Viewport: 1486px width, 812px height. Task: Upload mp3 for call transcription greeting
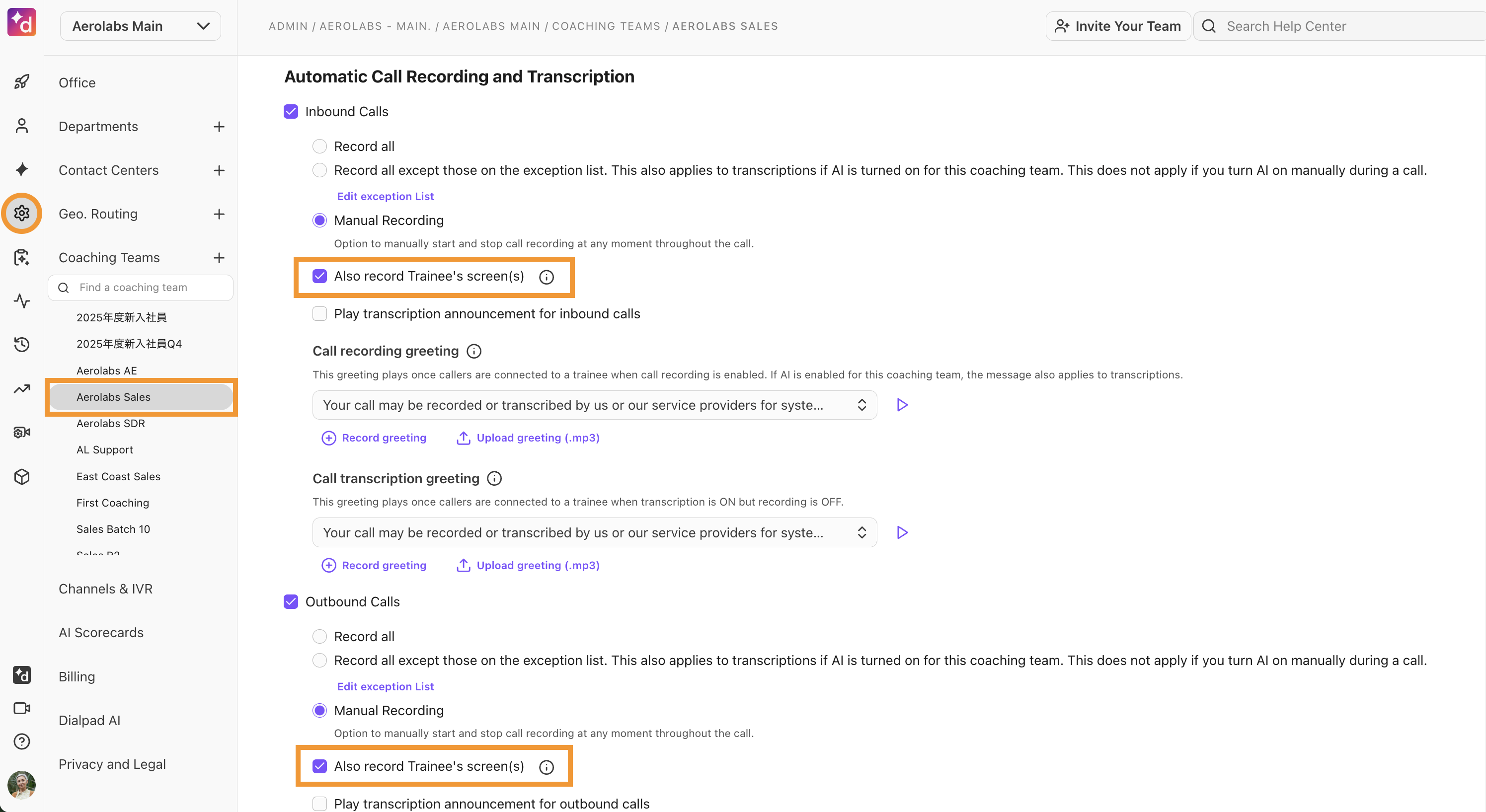point(528,565)
